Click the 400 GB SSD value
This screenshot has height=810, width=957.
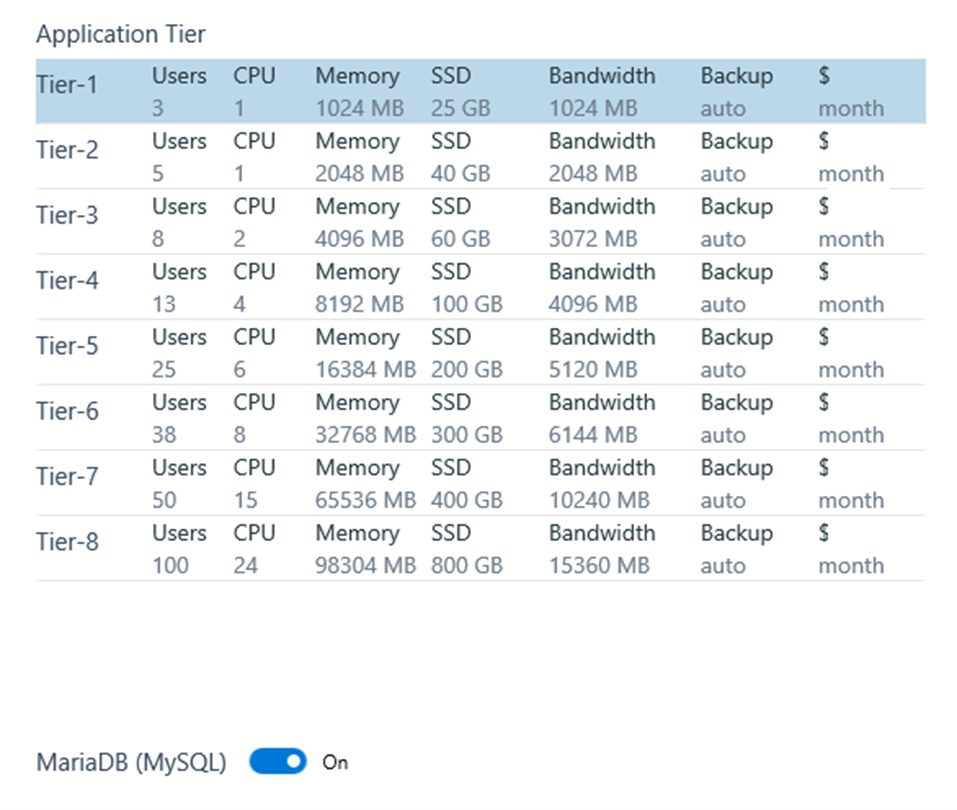coord(467,500)
